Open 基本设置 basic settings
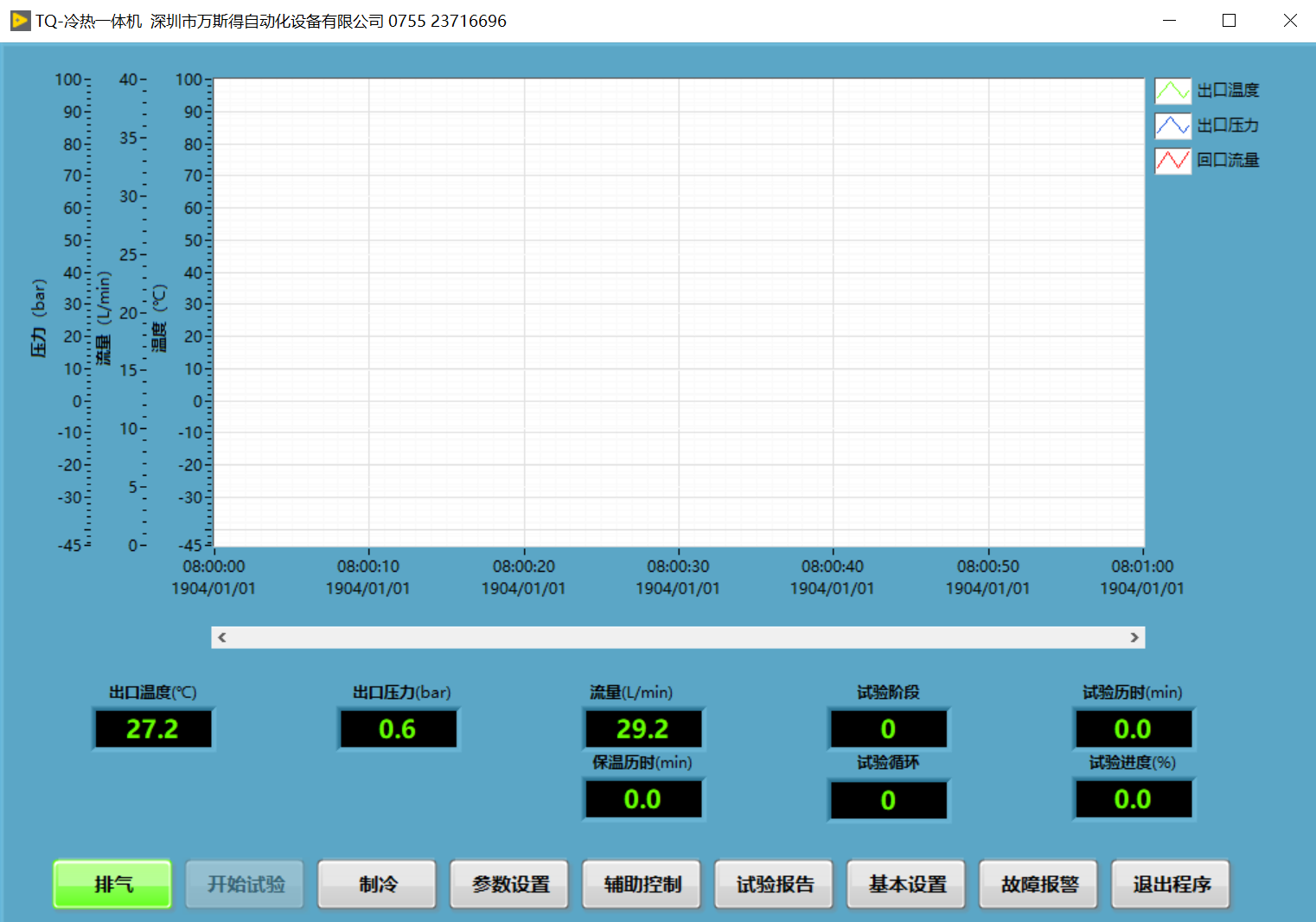This screenshot has width=1316, height=922. (x=906, y=884)
